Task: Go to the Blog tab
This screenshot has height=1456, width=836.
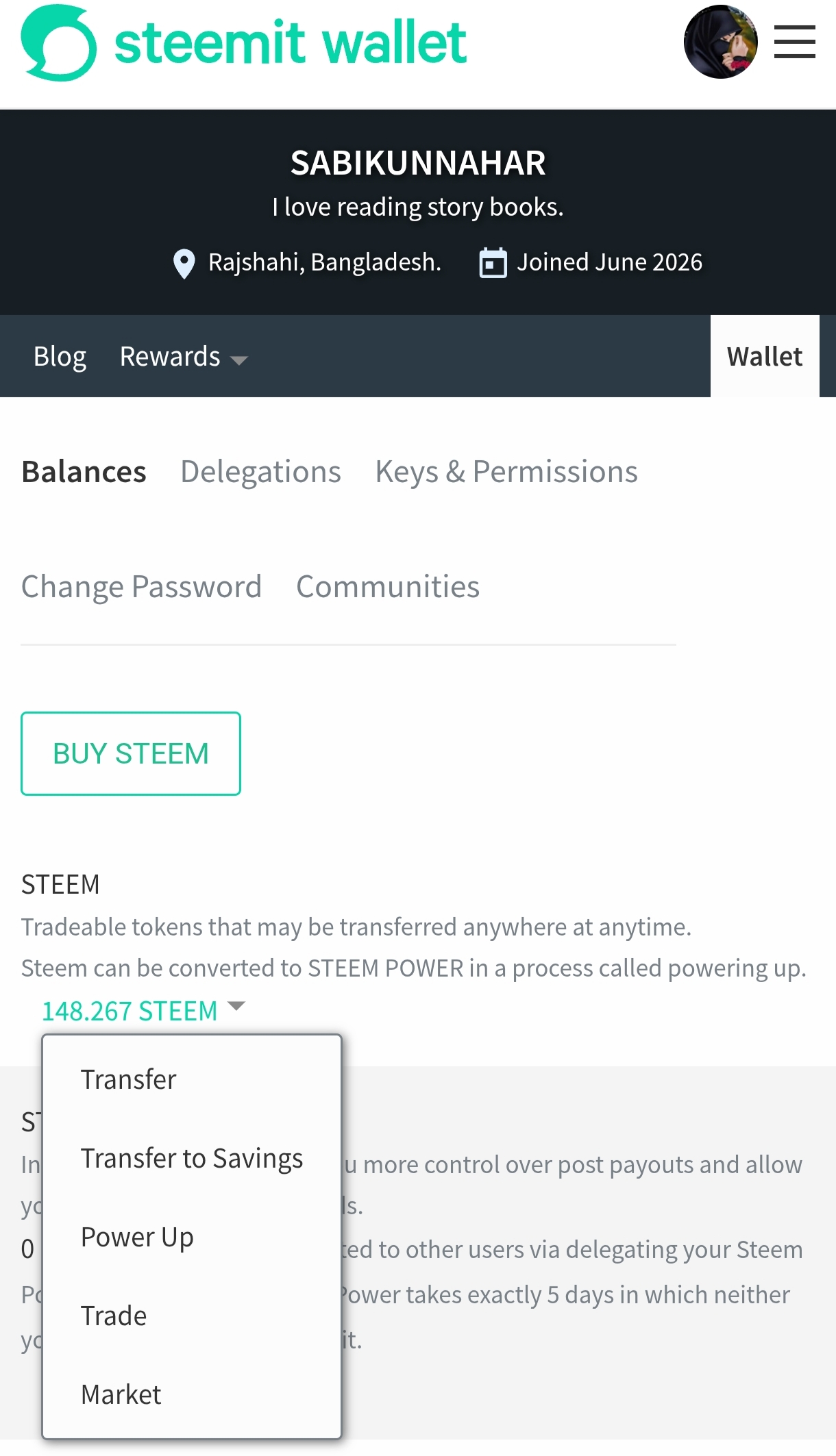Action: point(60,356)
